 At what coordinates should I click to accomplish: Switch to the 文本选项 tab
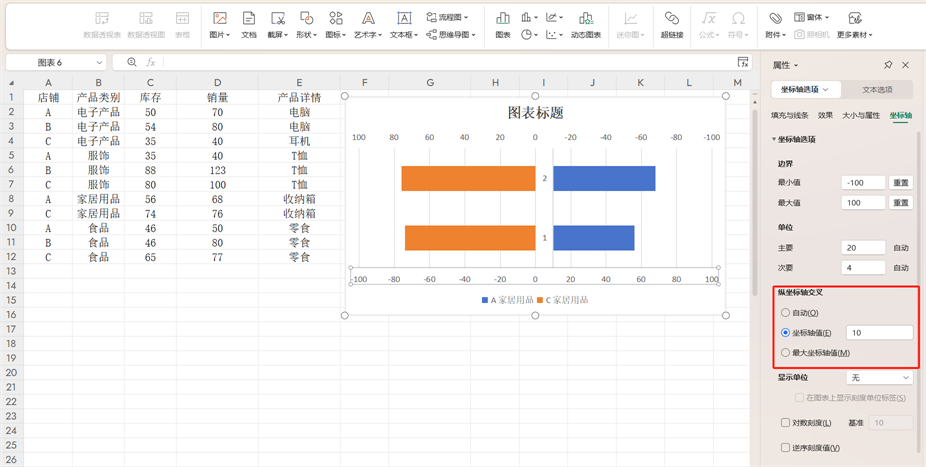877,90
